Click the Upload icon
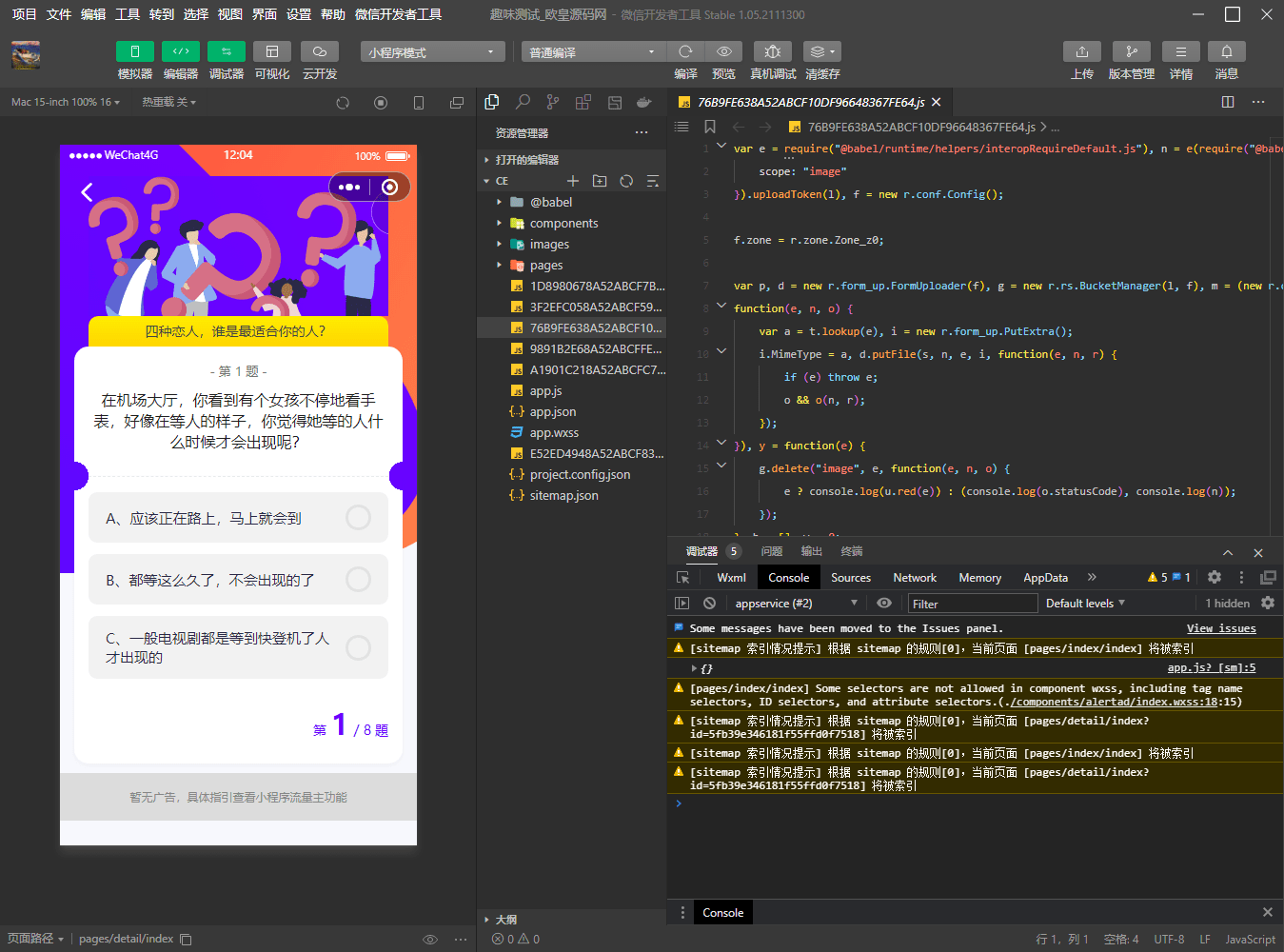This screenshot has width=1284, height=952. click(x=1081, y=51)
